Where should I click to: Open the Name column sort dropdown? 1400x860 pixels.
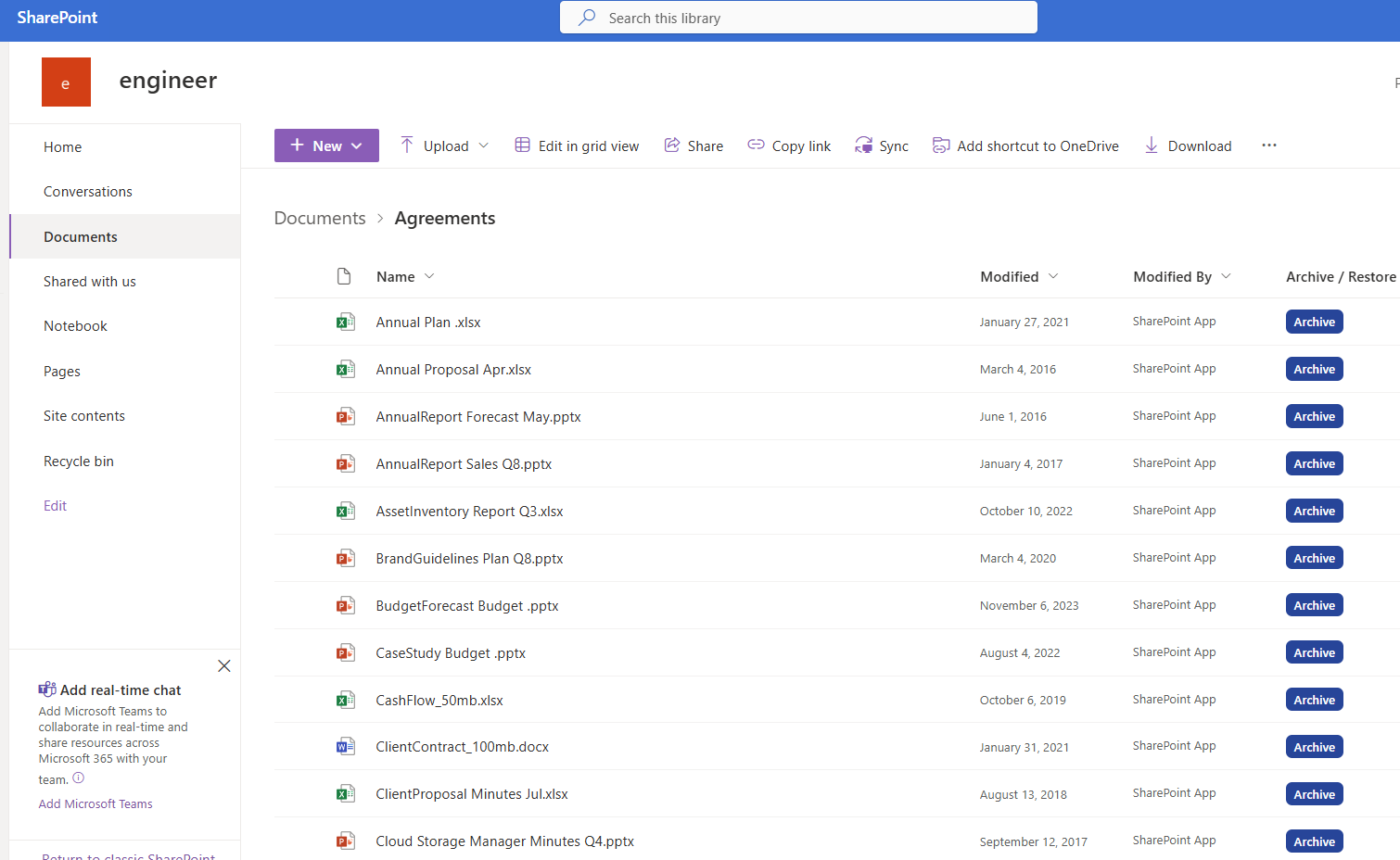[429, 277]
